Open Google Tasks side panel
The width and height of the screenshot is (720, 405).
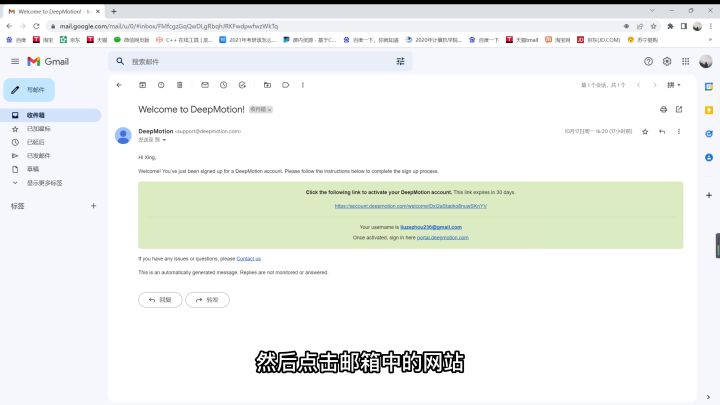(x=709, y=134)
